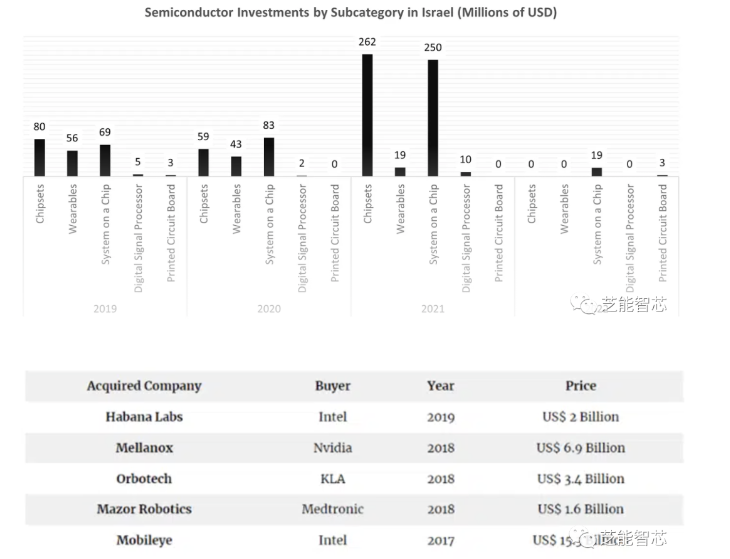Click the 2020 System on a Chip bar labeled 83
This screenshot has width=730, height=559.
[x=269, y=157]
